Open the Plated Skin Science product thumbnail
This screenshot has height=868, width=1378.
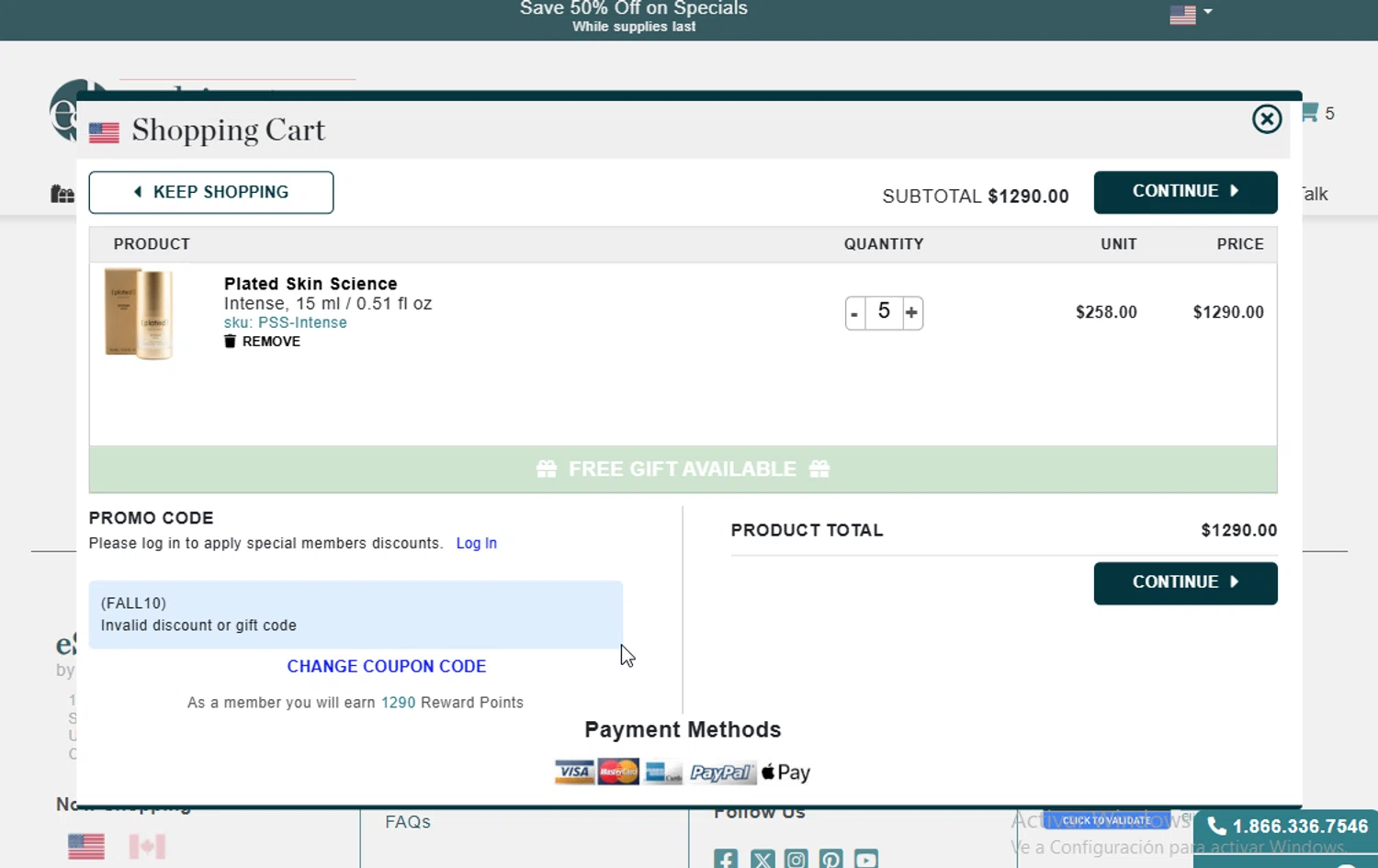[x=140, y=313]
